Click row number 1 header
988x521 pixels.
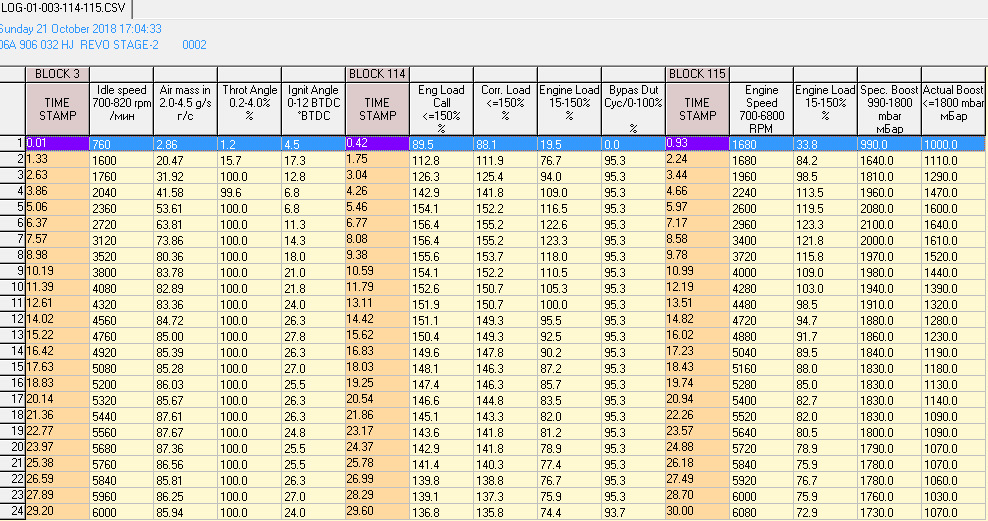(13, 144)
